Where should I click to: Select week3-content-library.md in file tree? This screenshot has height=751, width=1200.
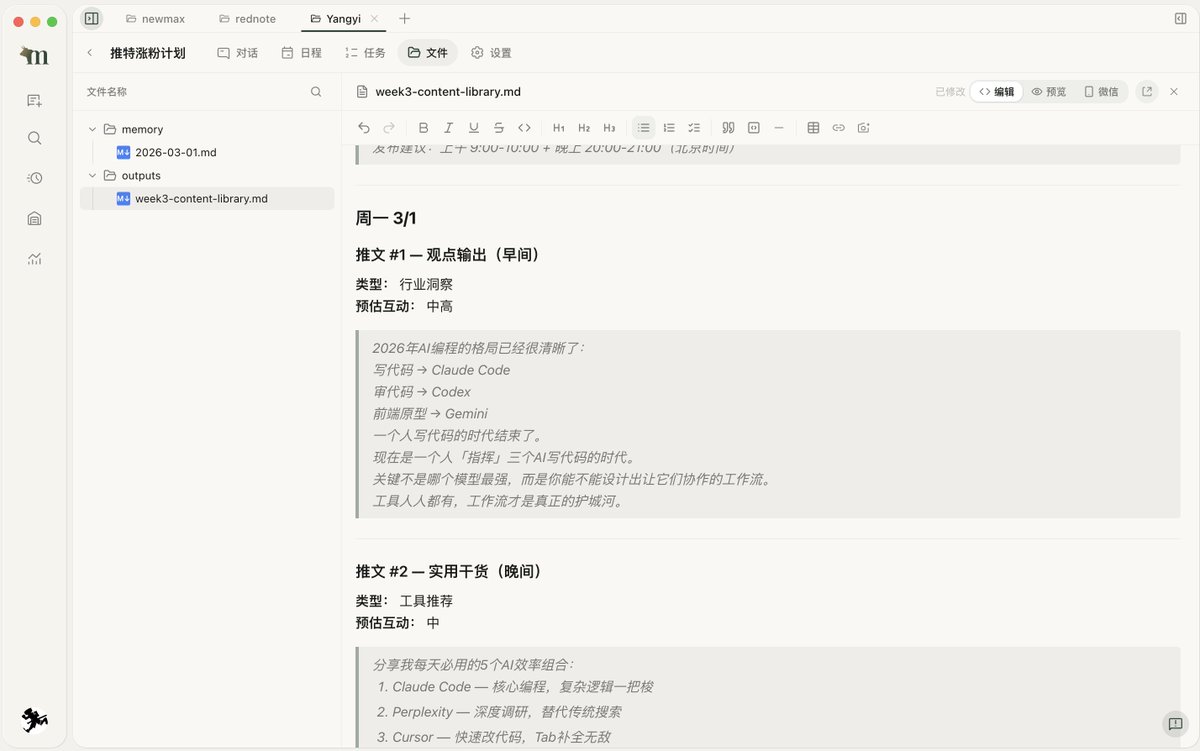click(207, 198)
